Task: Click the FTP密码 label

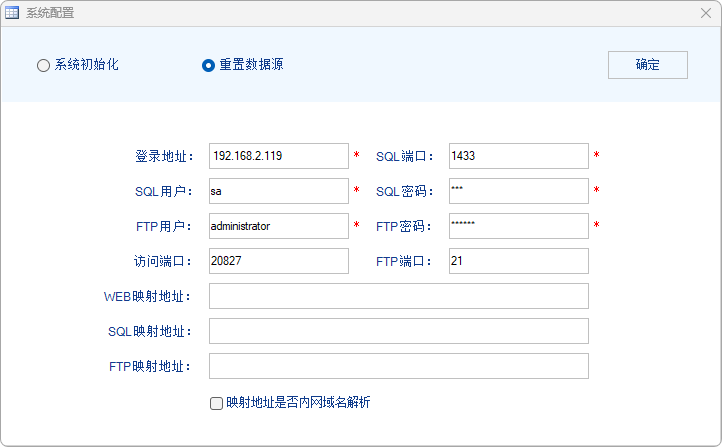Action: tap(404, 226)
